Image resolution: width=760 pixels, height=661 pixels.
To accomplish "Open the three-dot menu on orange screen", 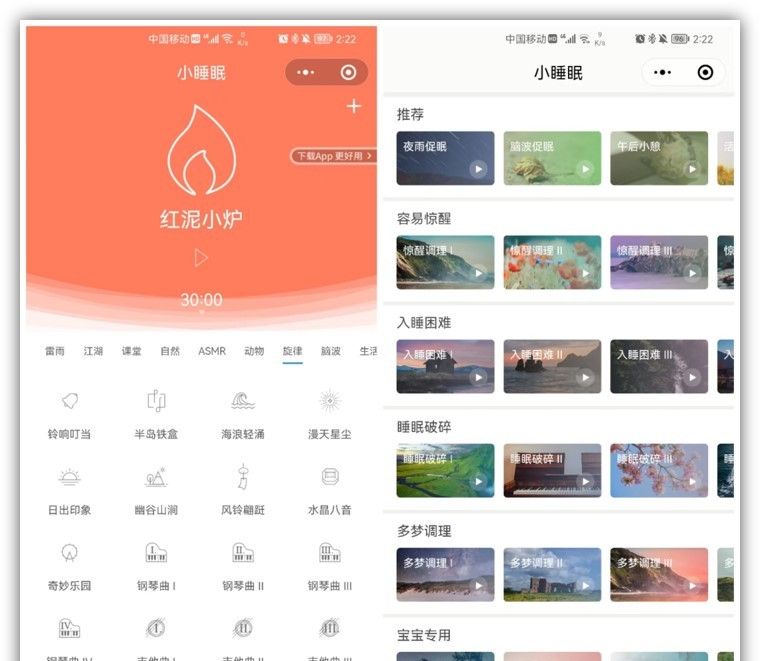I will tap(305, 73).
